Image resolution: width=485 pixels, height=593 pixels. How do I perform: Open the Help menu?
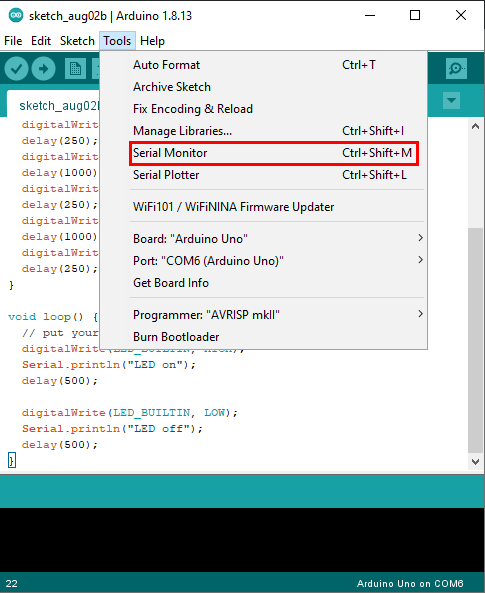[x=152, y=41]
